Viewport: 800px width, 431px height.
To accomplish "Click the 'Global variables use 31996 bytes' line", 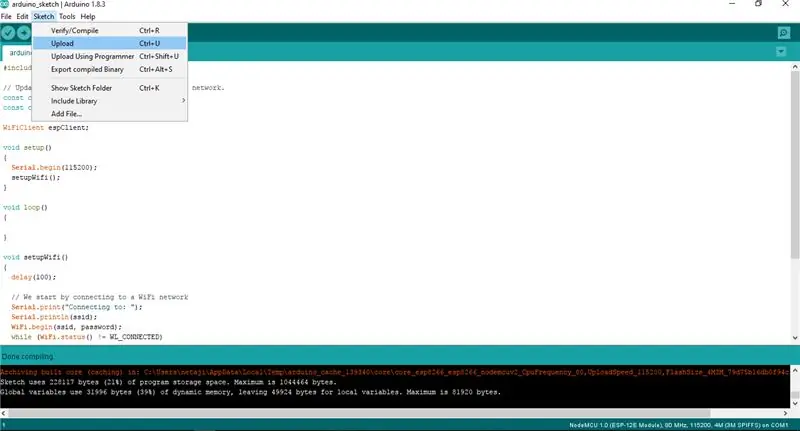I will coord(251,392).
